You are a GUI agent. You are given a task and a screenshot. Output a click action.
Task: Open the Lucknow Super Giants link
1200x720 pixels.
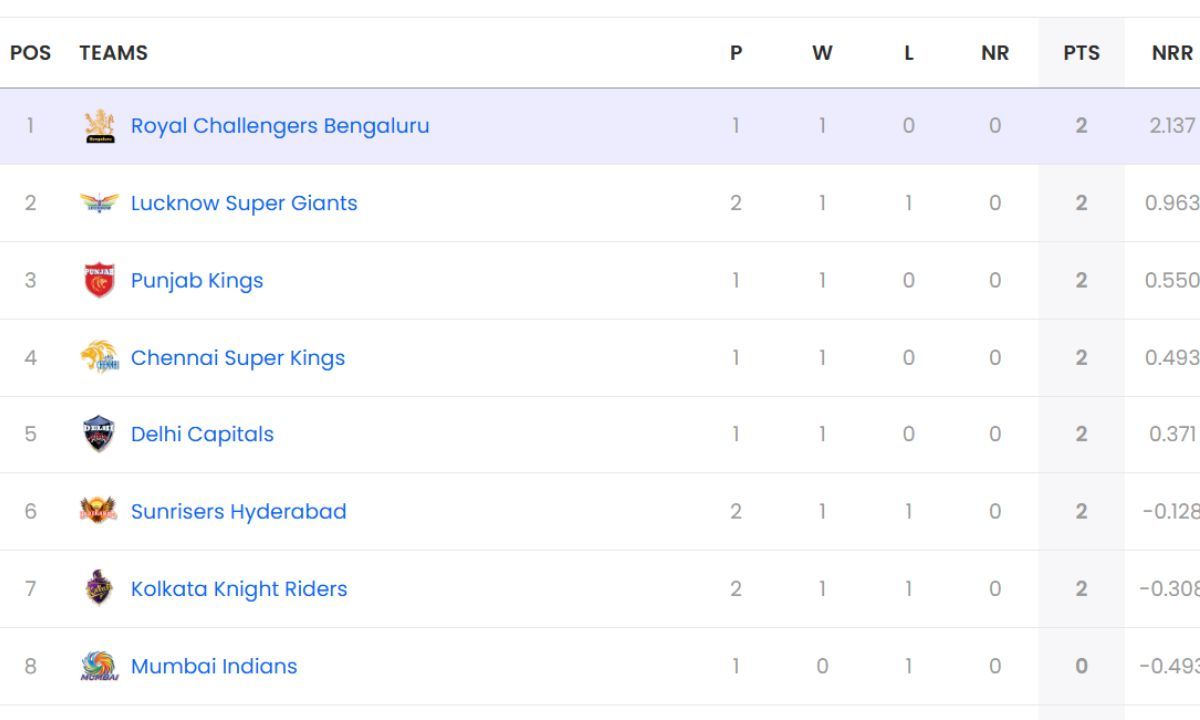pyautogui.click(x=244, y=203)
